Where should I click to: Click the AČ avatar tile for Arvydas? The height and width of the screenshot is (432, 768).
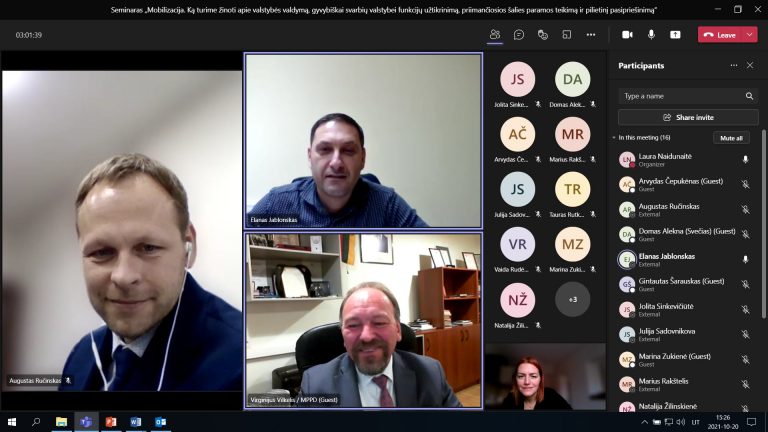[x=518, y=134]
